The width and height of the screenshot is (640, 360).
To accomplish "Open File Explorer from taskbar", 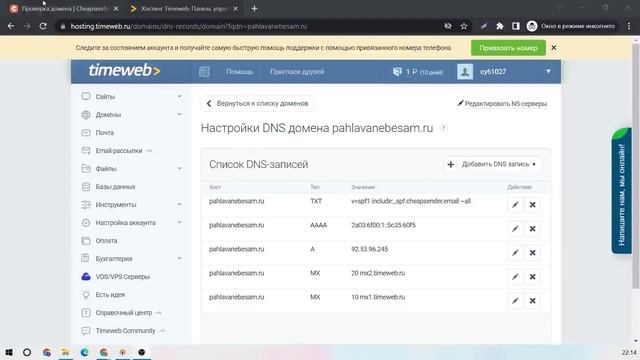I will click(65, 352).
